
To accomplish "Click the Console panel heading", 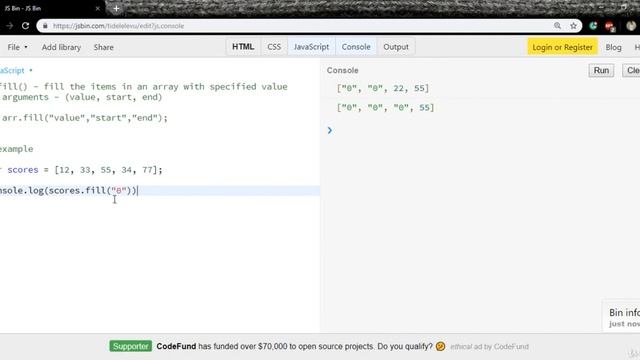I will click(x=342, y=70).
